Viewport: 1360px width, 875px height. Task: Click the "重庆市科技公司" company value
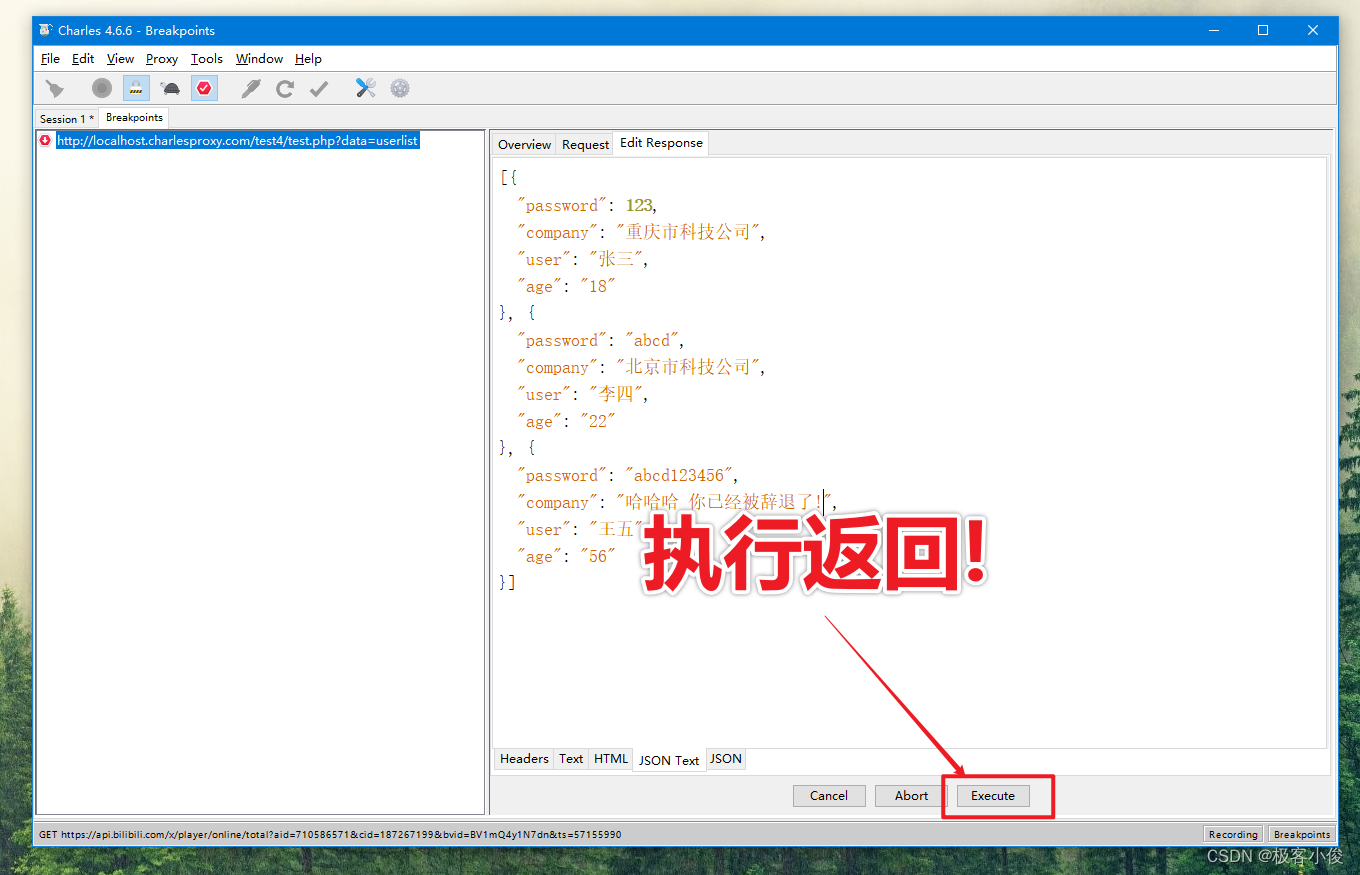689,233
